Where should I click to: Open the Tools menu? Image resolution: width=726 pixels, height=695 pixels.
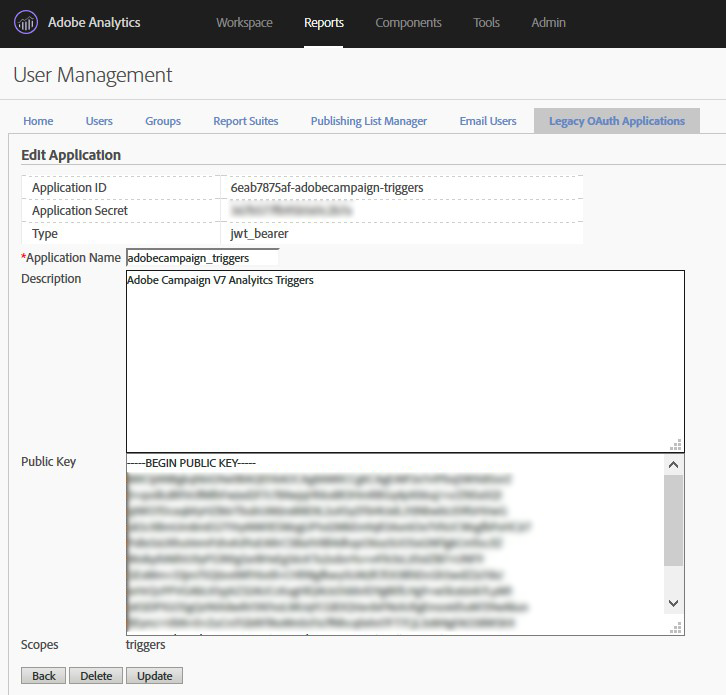[486, 23]
